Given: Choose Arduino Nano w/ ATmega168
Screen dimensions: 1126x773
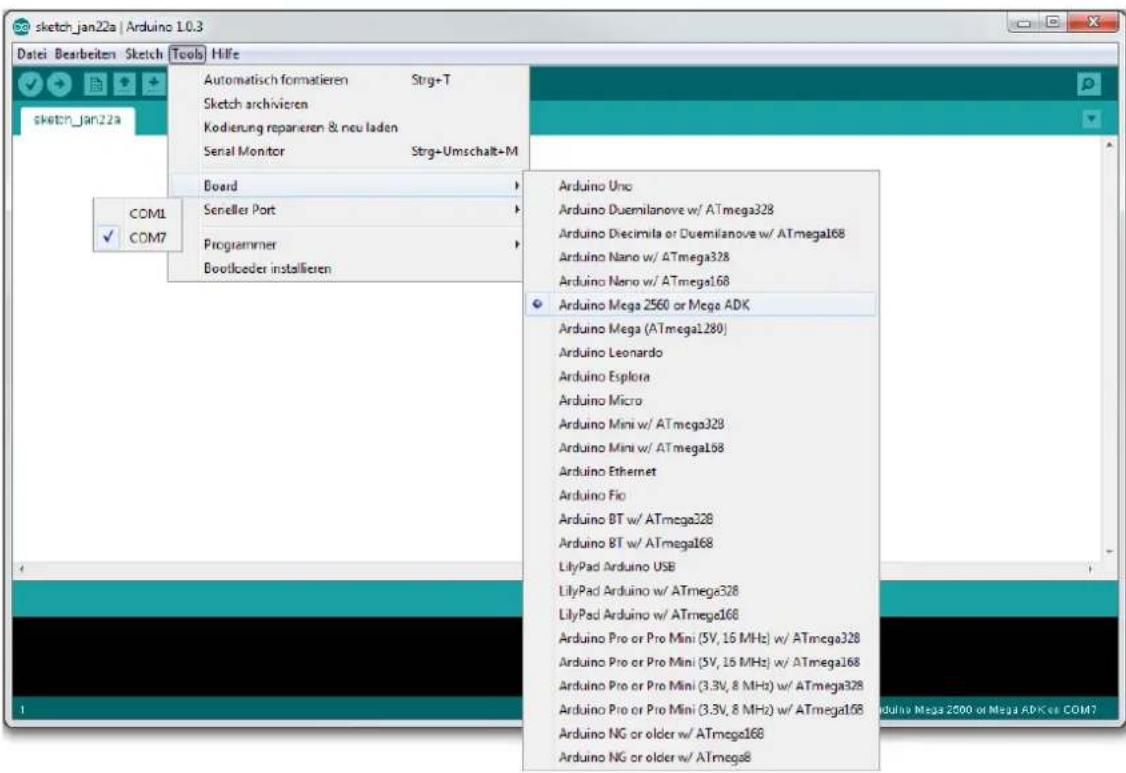Looking at the screenshot, I should click(x=701, y=281).
